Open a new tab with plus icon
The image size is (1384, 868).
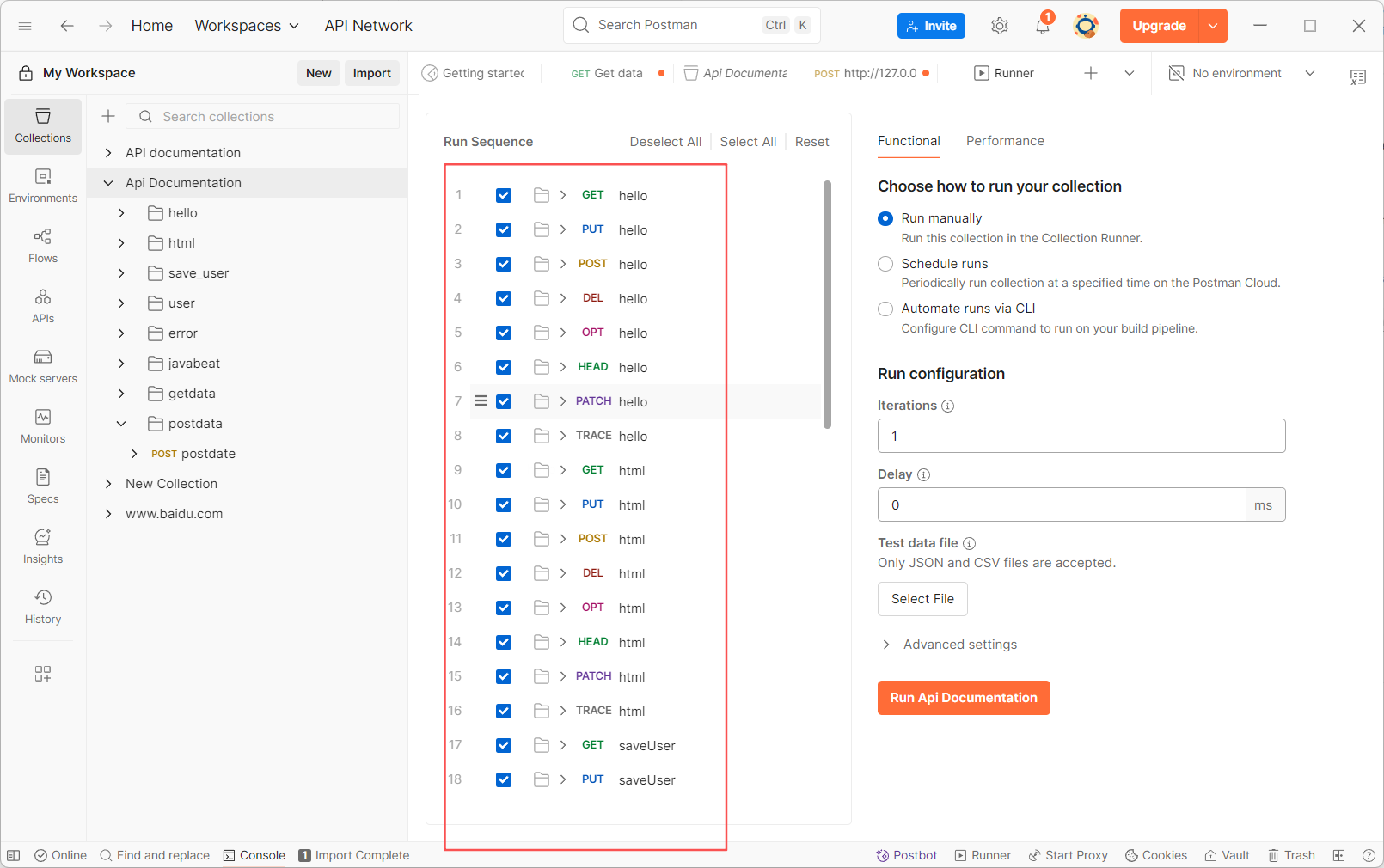tap(1091, 73)
